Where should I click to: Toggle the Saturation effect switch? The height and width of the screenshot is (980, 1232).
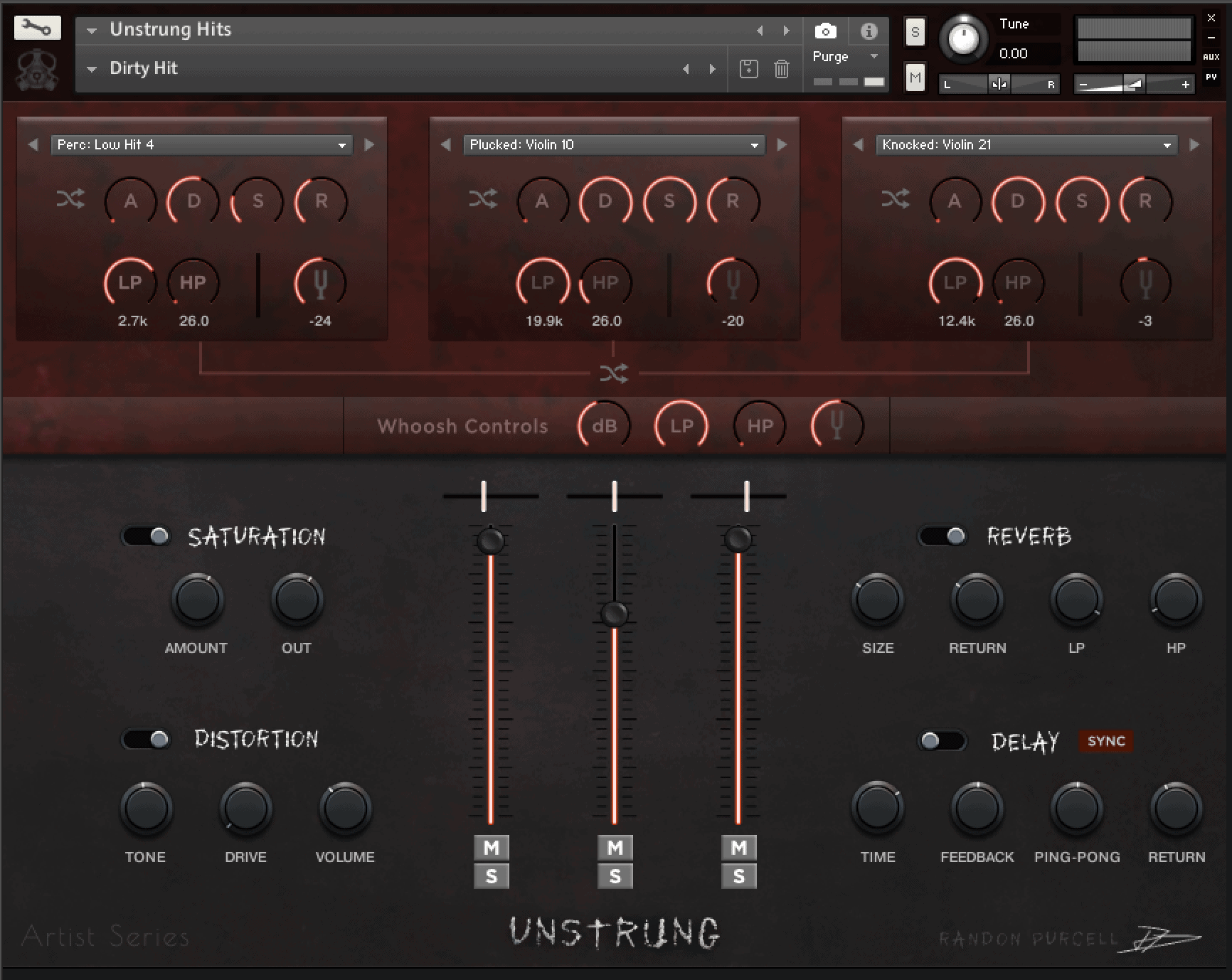pos(147,536)
